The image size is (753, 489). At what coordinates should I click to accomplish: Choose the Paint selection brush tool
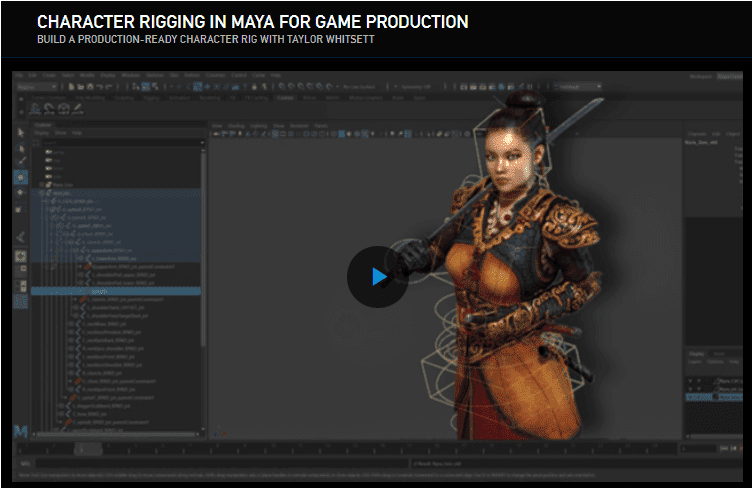[22, 161]
